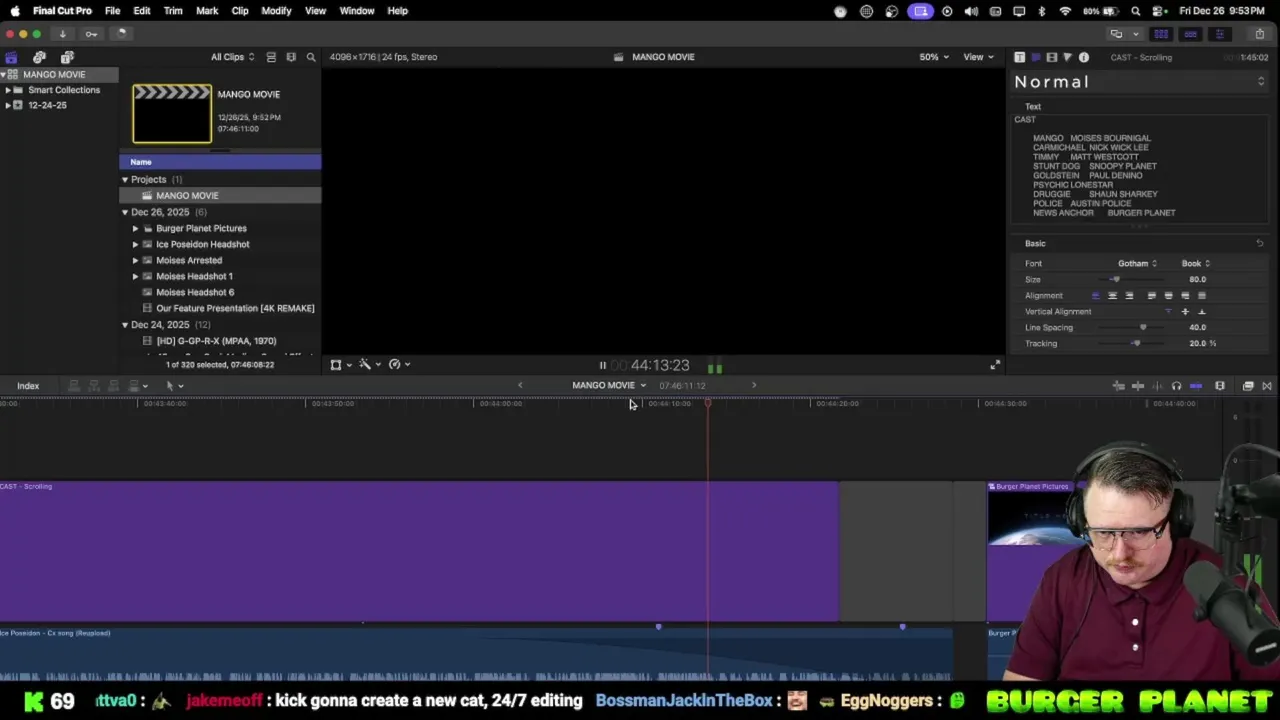Expand Burger Planet Pictures clip
1280x720 pixels.
click(x=136, y=228)
